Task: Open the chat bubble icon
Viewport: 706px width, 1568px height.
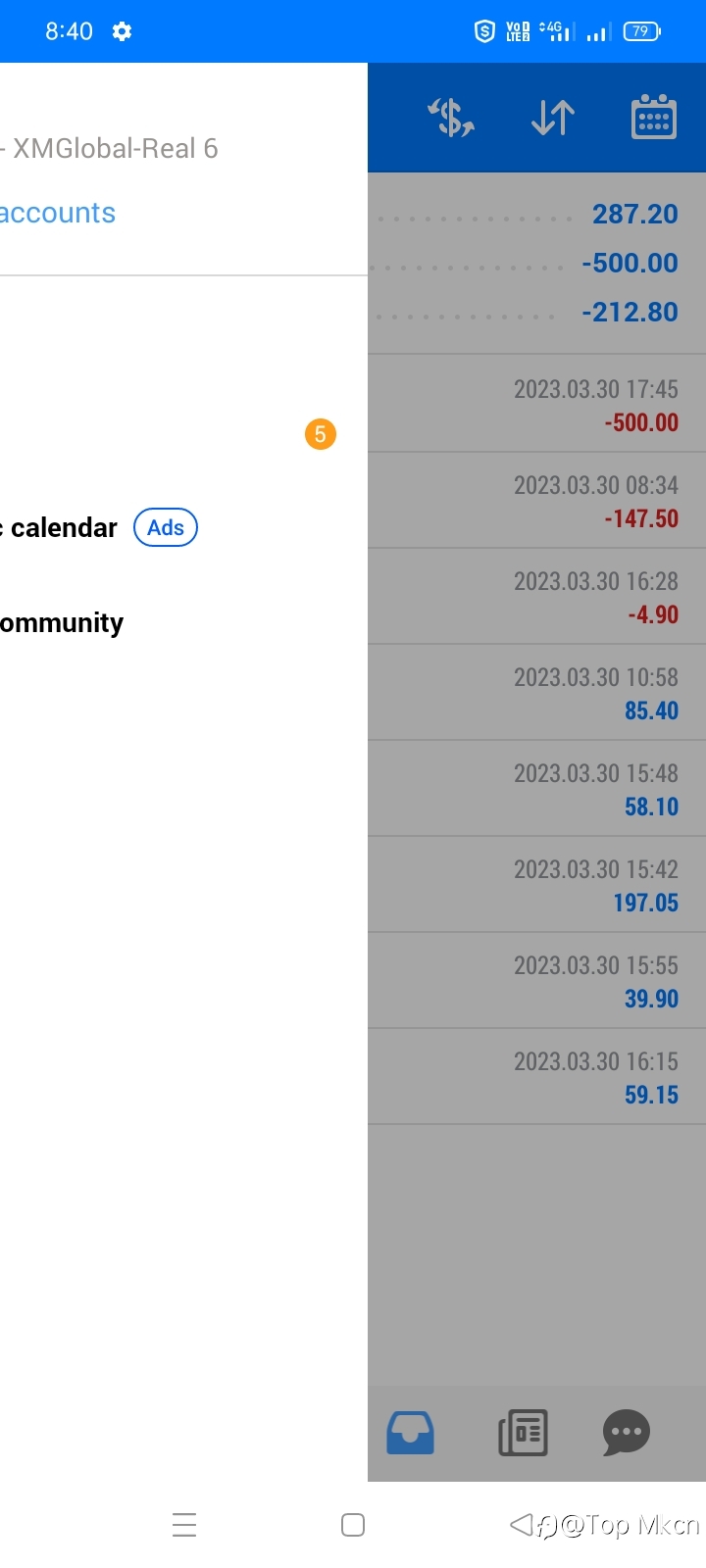Action: coord(627,1433)
